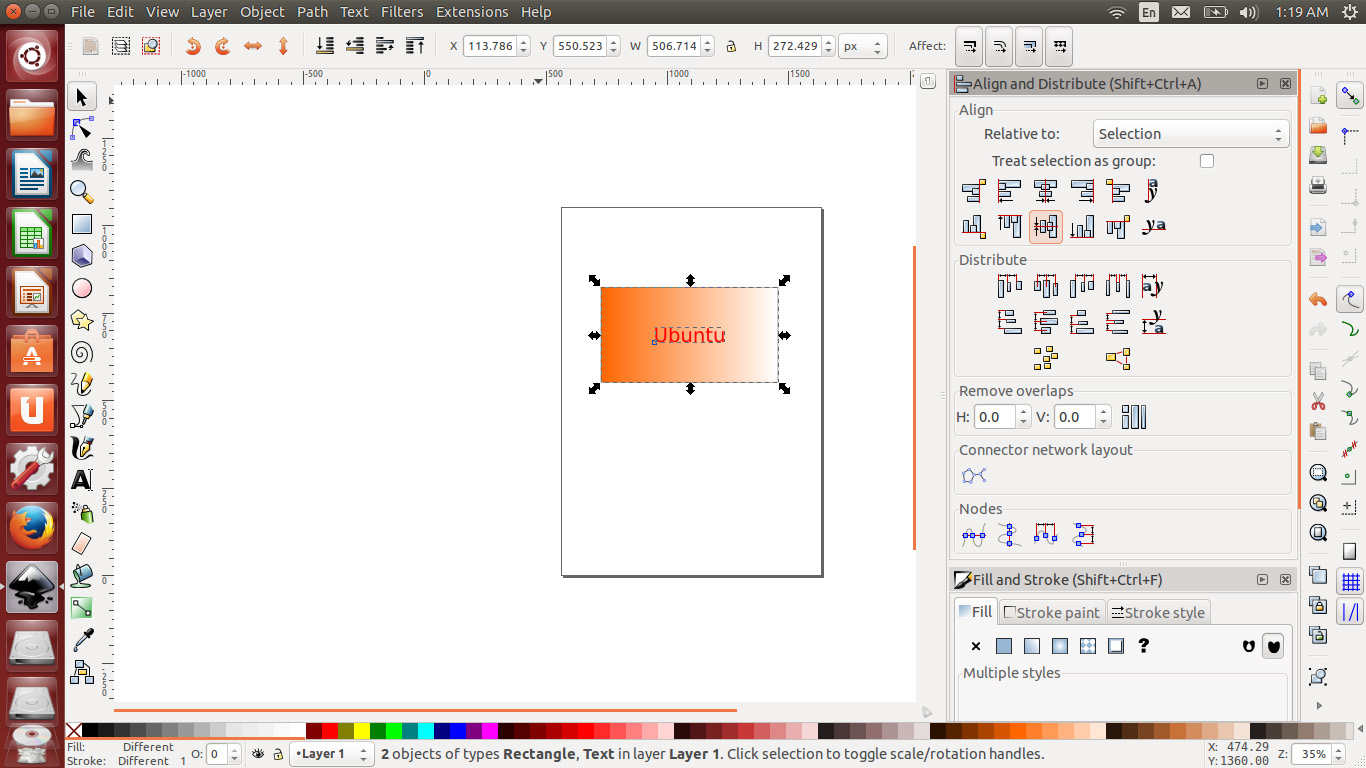Flip selection vertically

coord(283,46)
